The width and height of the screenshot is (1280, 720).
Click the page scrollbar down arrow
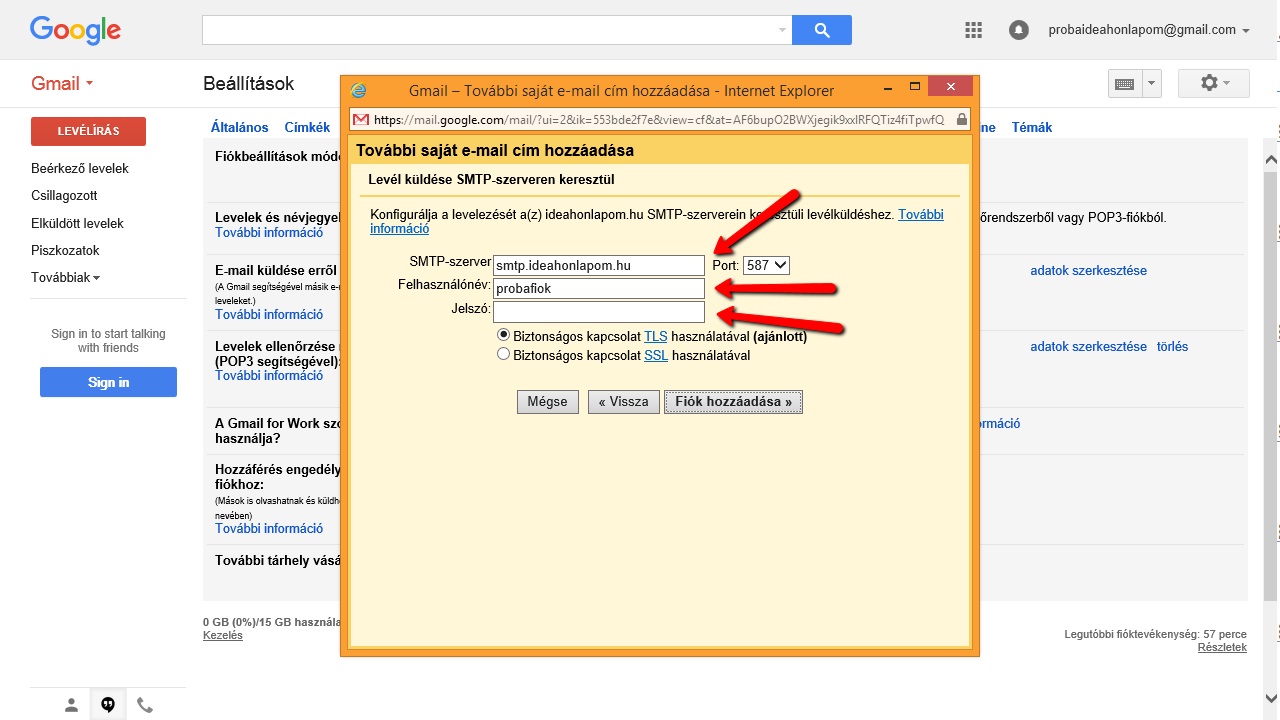point(1272,698)
